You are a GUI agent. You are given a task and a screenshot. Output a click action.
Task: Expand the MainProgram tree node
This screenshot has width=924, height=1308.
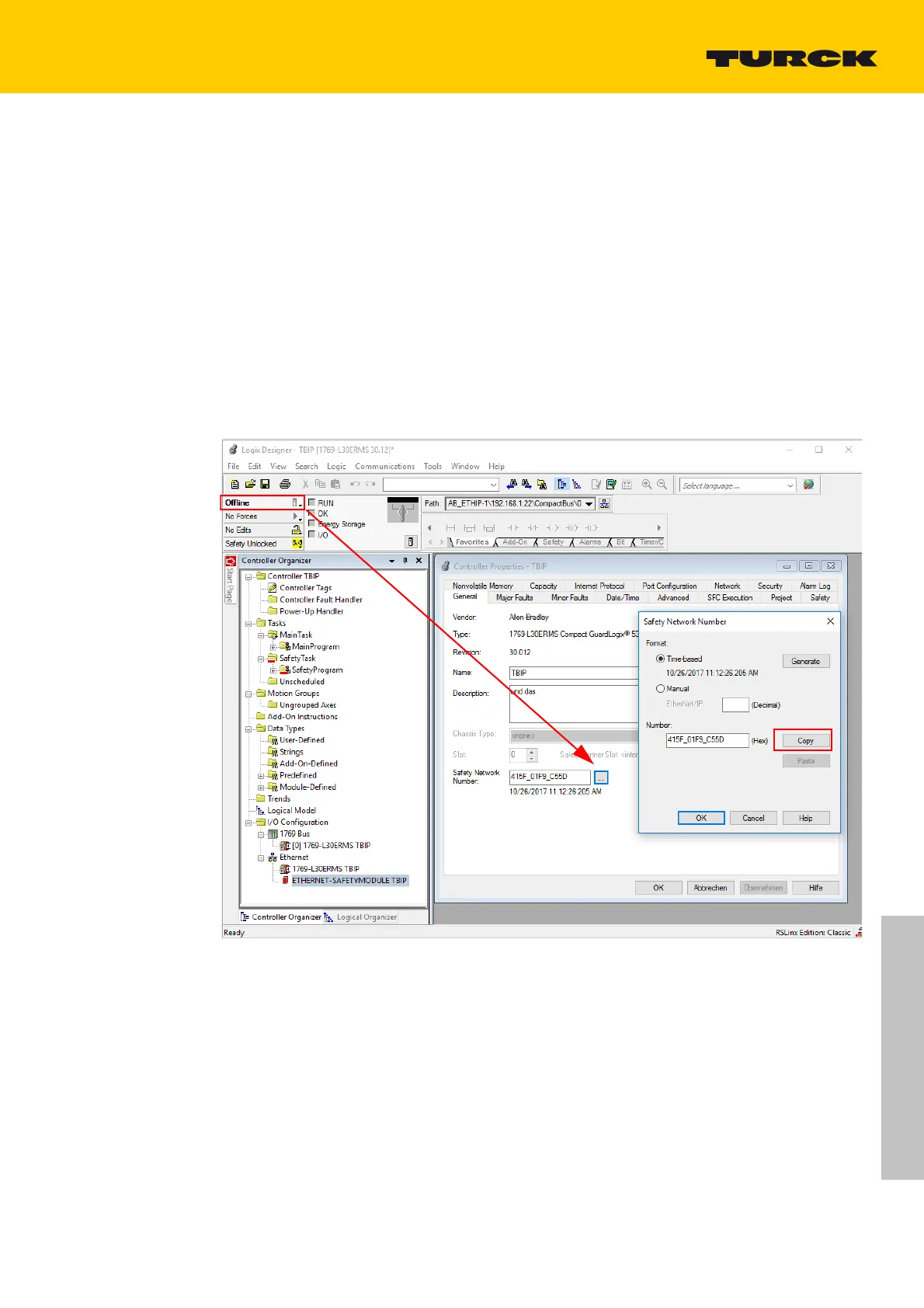(273, 646)
